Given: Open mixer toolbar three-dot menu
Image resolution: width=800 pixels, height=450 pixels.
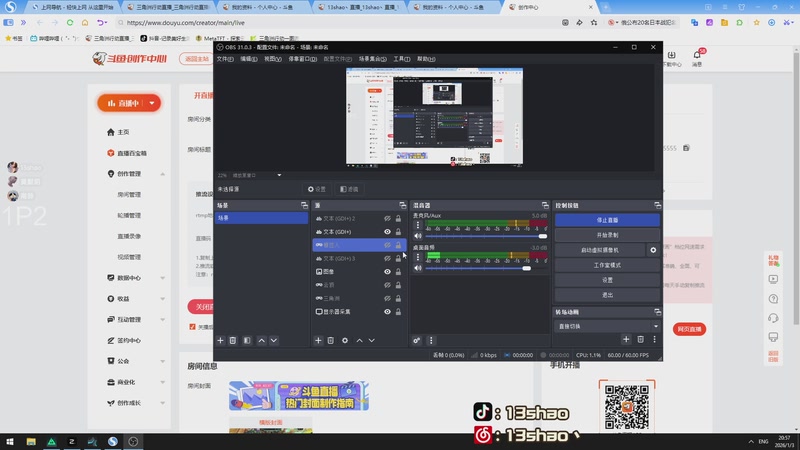Looking at the screenshot, I should click(431, 340).
